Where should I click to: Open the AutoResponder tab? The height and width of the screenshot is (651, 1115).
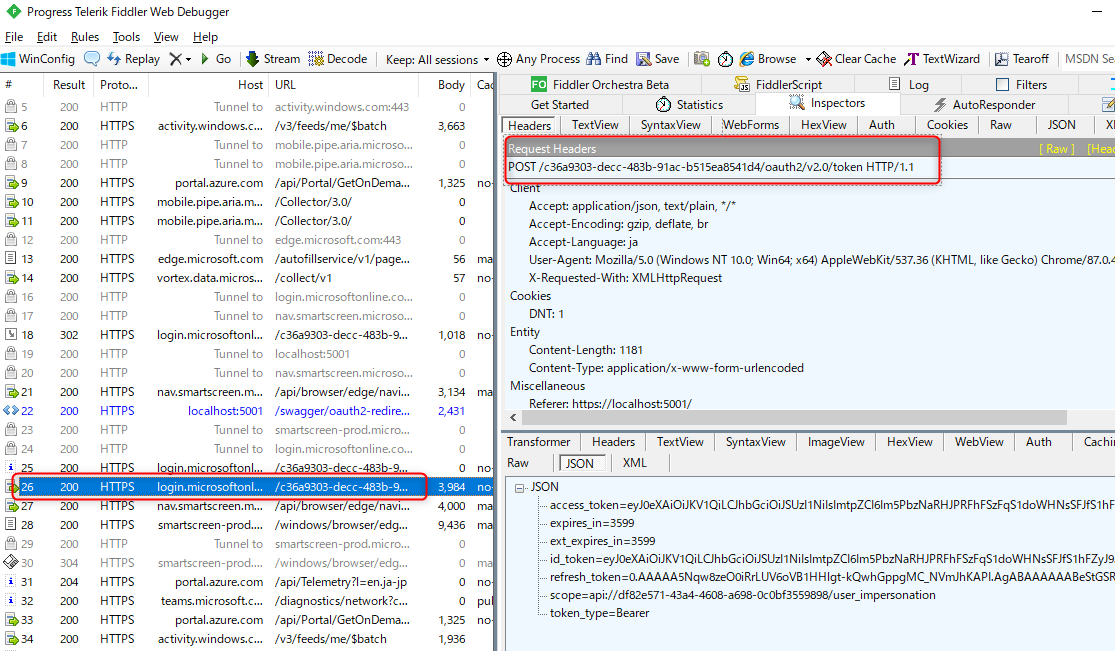coord(984,105)
